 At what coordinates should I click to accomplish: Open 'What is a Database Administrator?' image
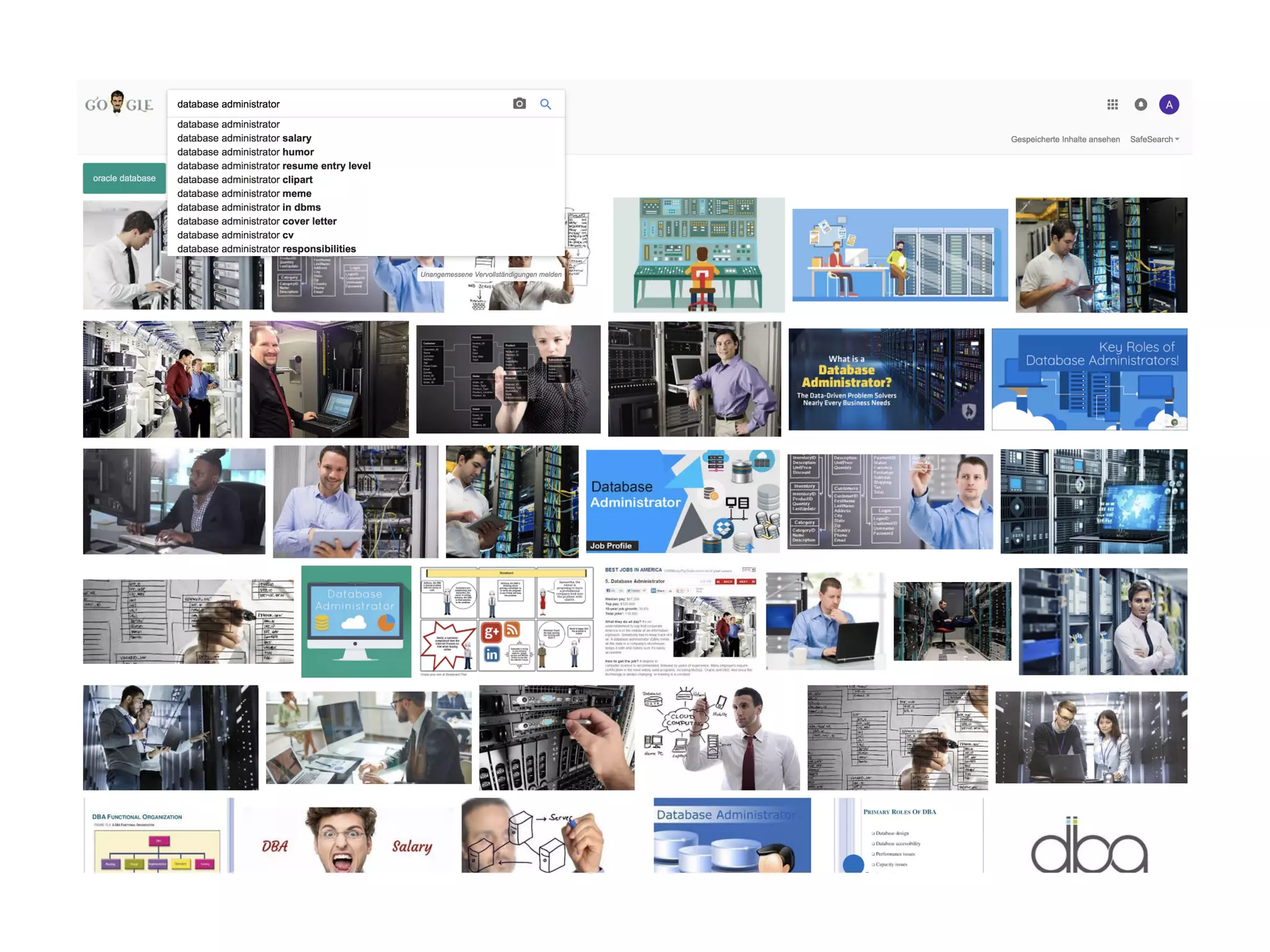click(886, 379)
